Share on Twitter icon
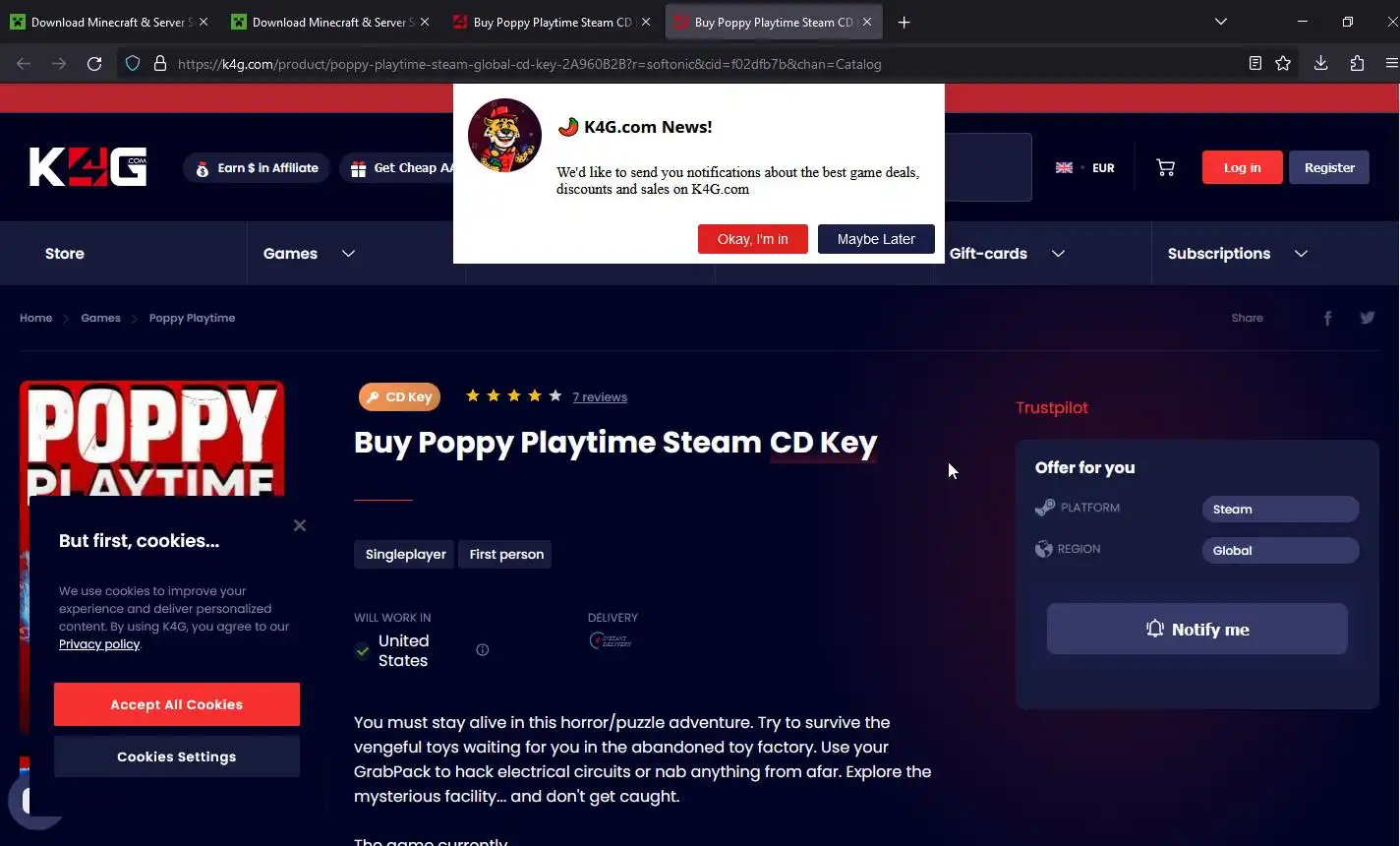Viewport: 1400px width, 846px height. pos(1367,318)
